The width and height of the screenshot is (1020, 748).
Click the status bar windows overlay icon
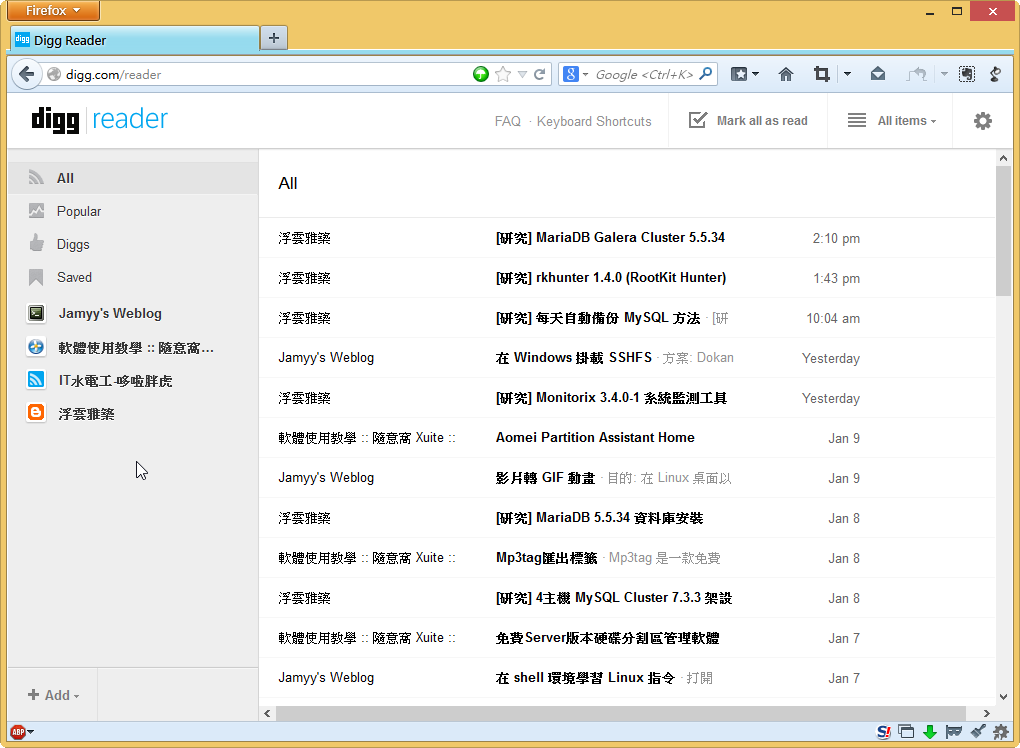click(x=906, y=732)
